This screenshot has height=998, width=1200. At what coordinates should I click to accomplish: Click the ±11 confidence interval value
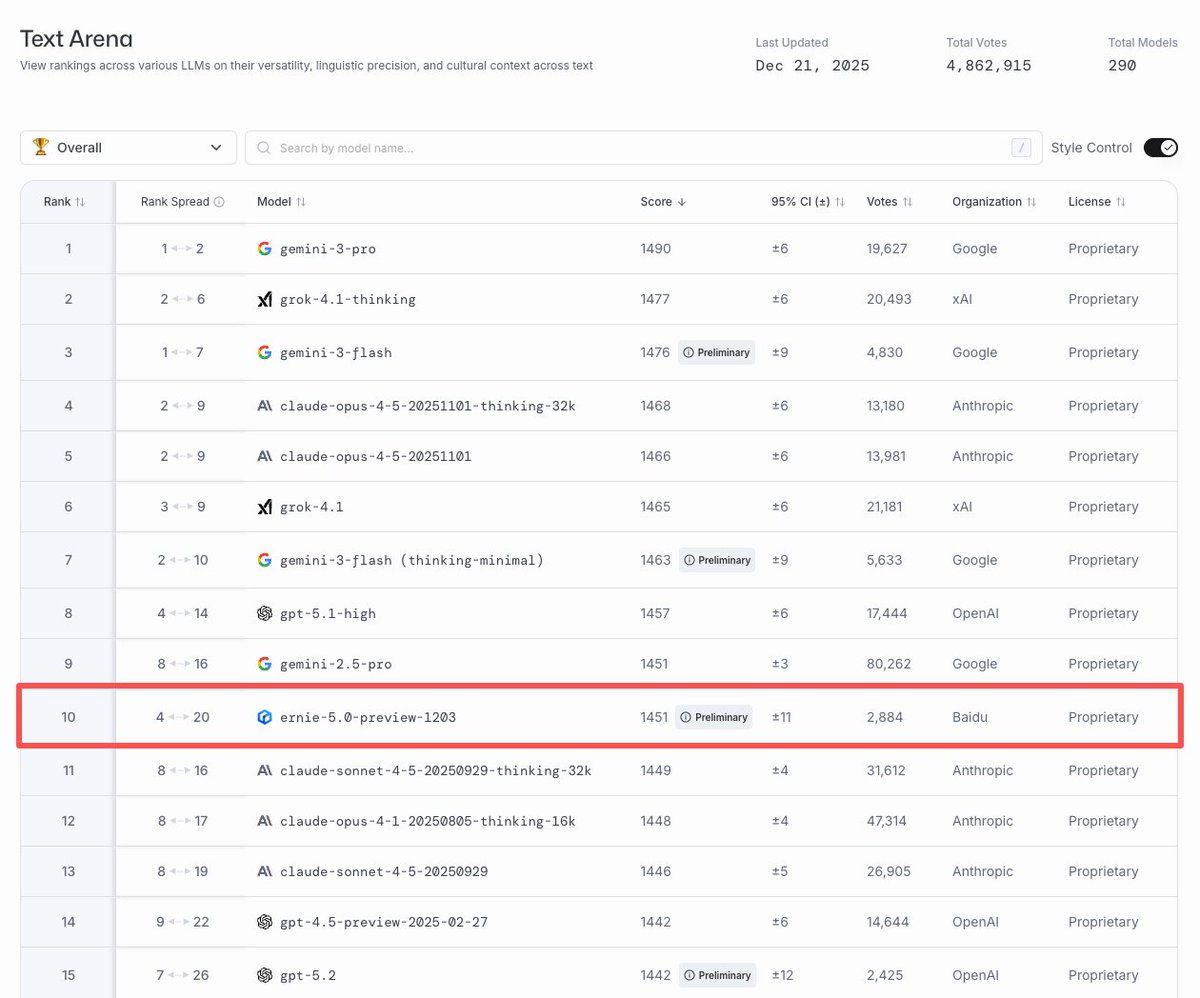coord(782,717)
